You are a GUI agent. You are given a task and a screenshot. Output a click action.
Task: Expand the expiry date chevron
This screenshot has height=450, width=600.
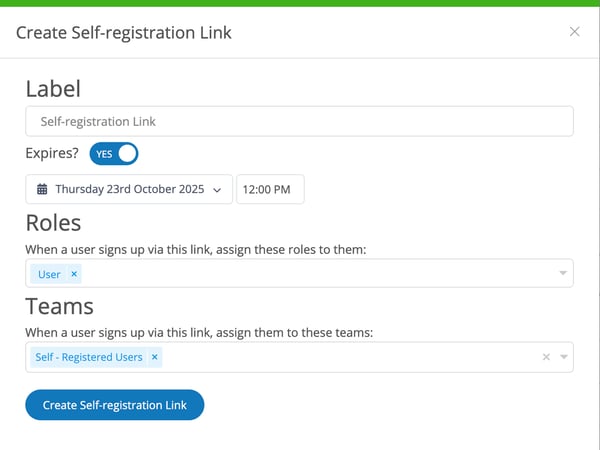[217, 189]
